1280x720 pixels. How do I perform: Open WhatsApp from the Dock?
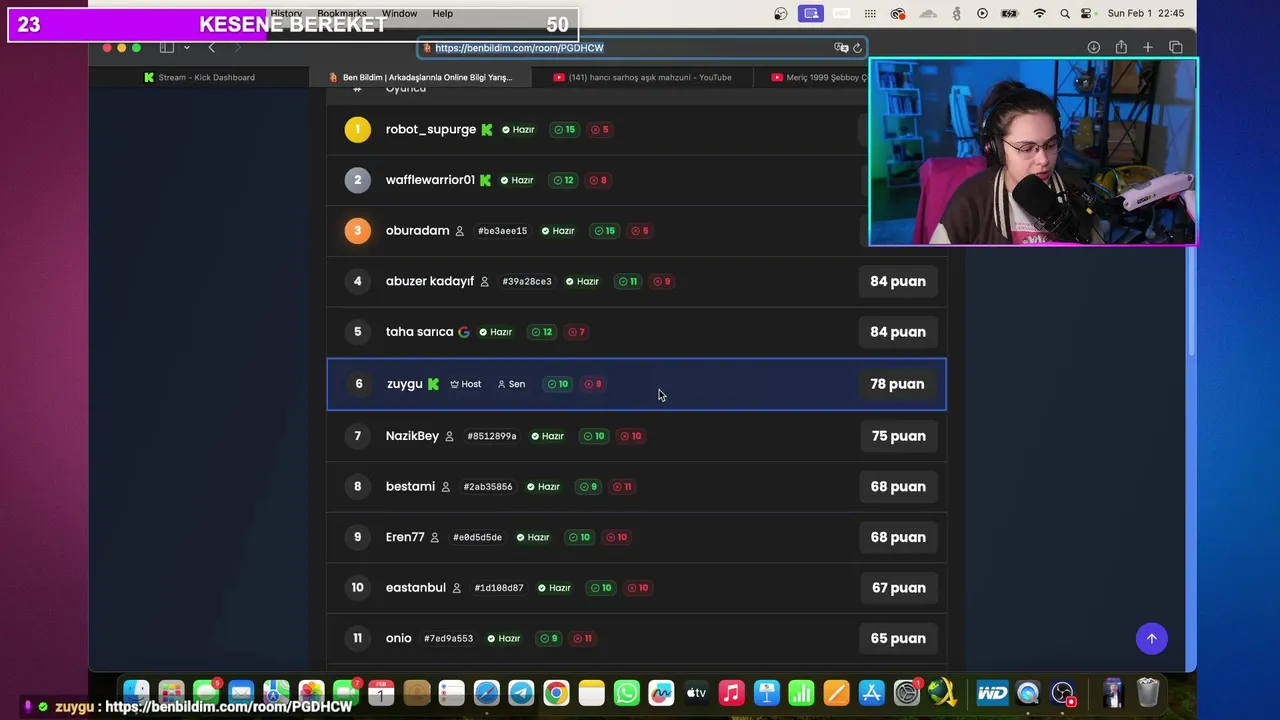626,693
